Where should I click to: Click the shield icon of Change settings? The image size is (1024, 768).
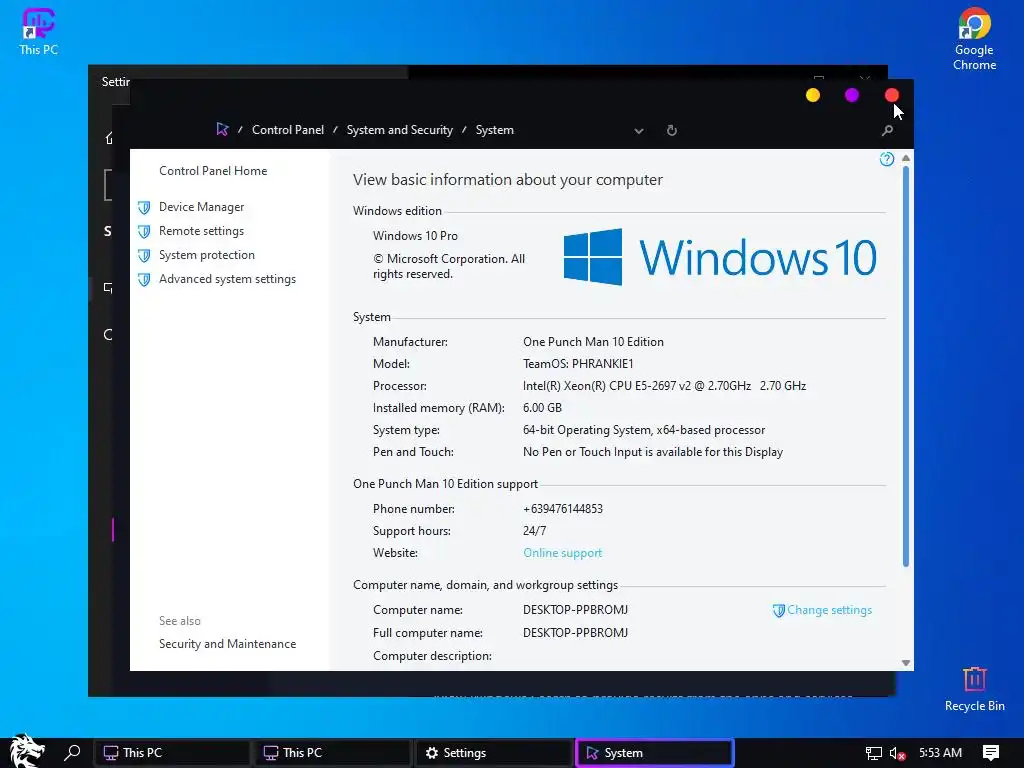point(778,611)
